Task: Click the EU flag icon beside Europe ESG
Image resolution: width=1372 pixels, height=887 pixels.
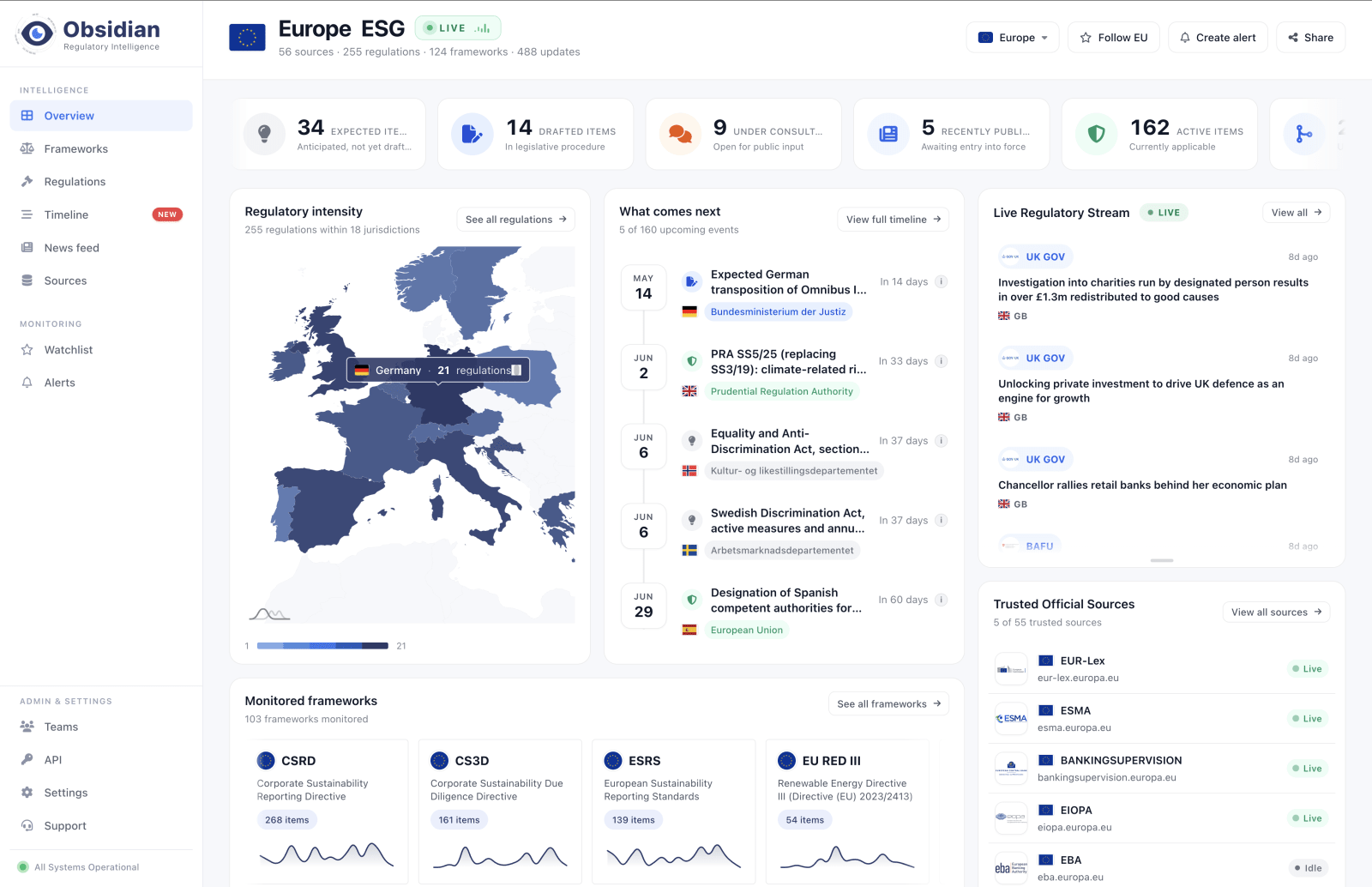Action: (x=247, y=37)
